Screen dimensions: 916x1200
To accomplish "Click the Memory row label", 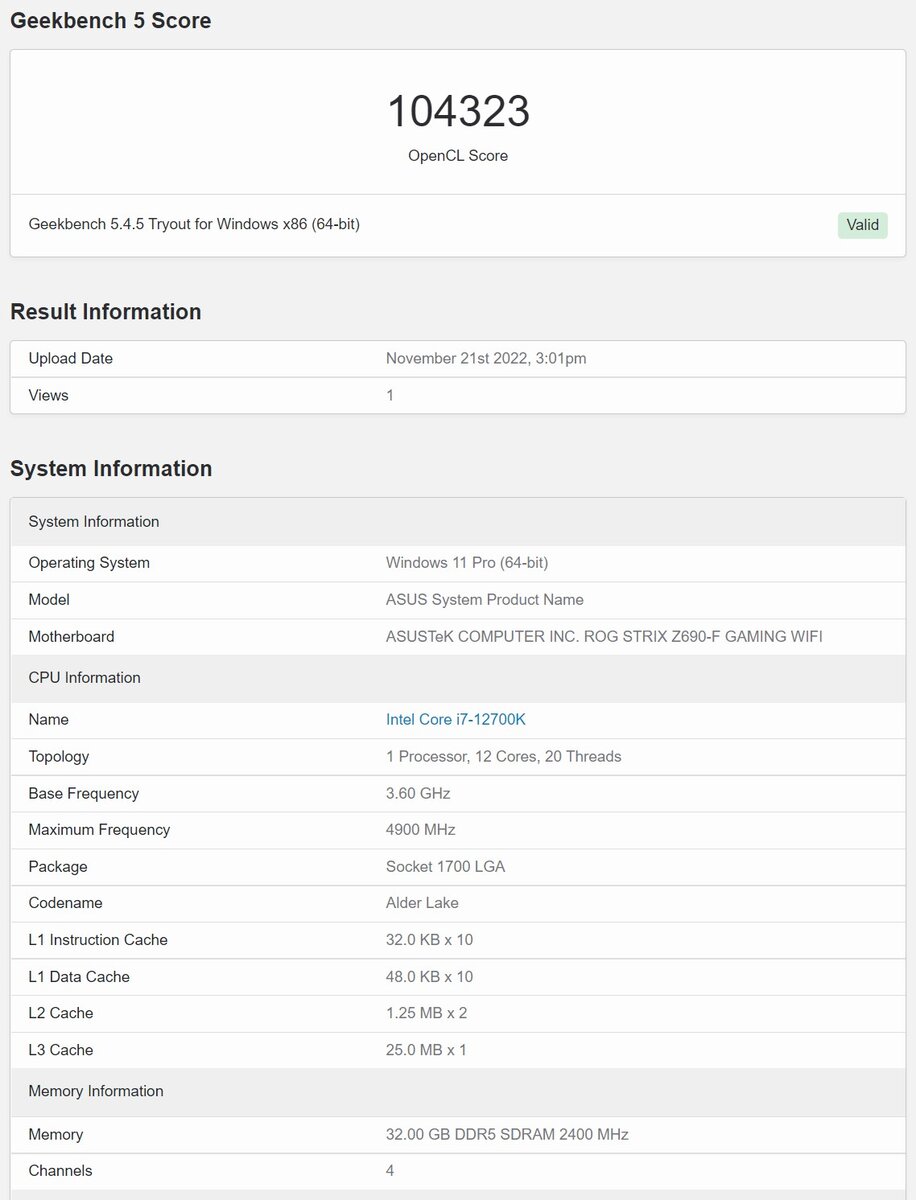I will coord(56,1135).
